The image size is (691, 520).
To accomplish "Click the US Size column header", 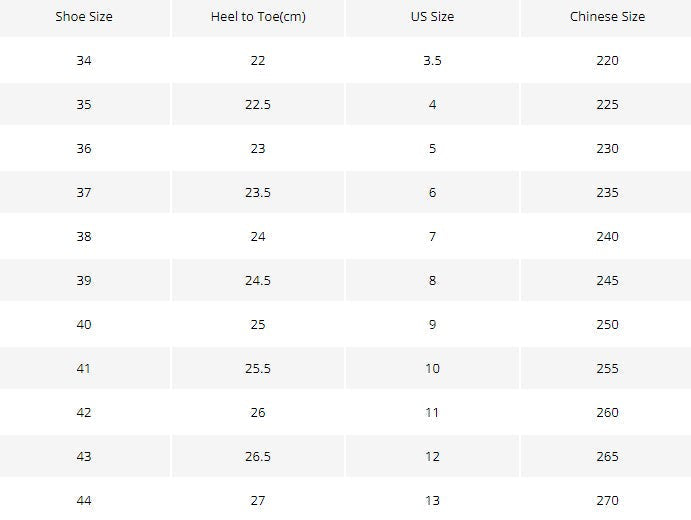I will pos(432,17).
